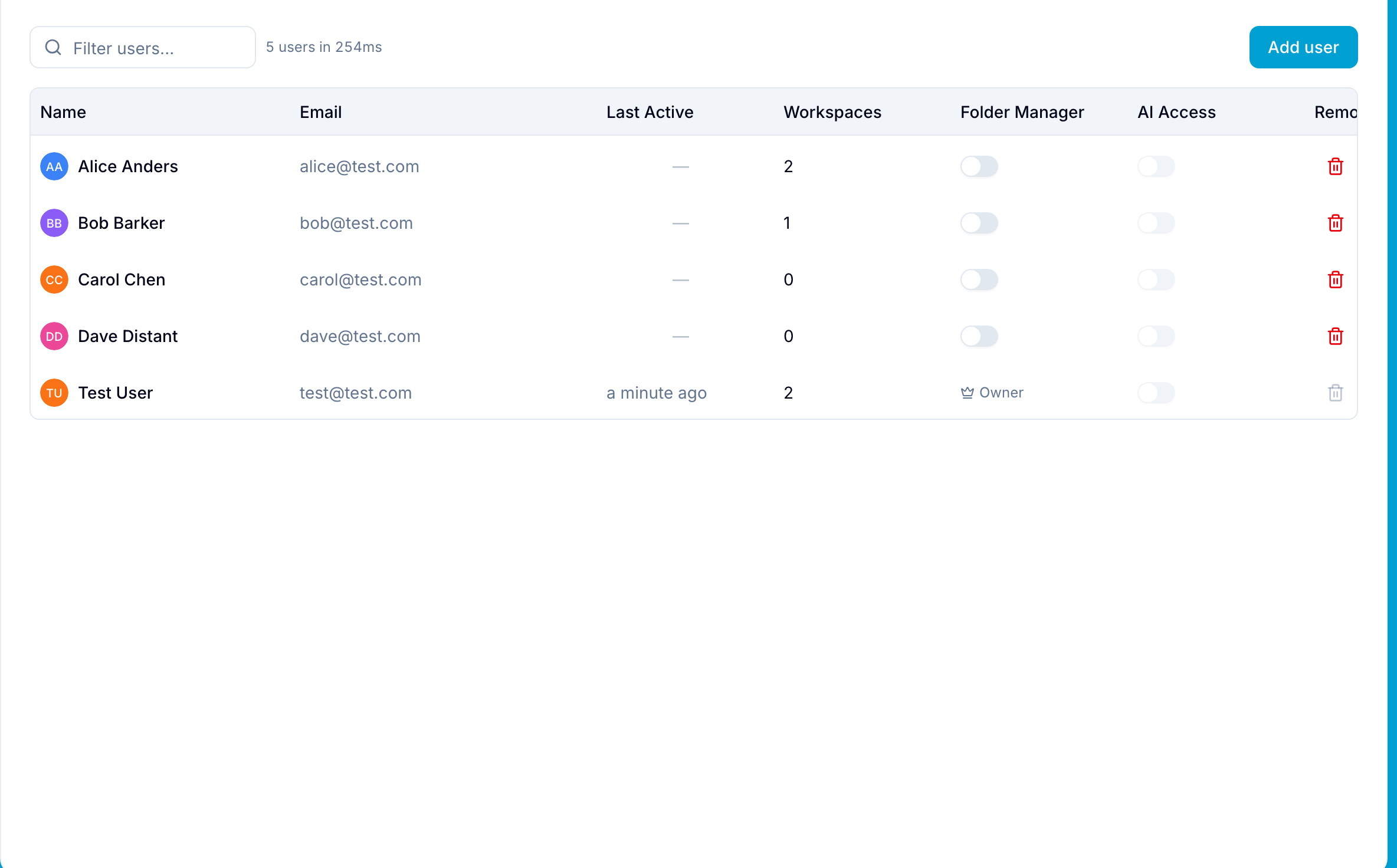Switch on AI Access for Dave Distant
The width and height of the screenshot is (1397, 868).
[1156, 336]
